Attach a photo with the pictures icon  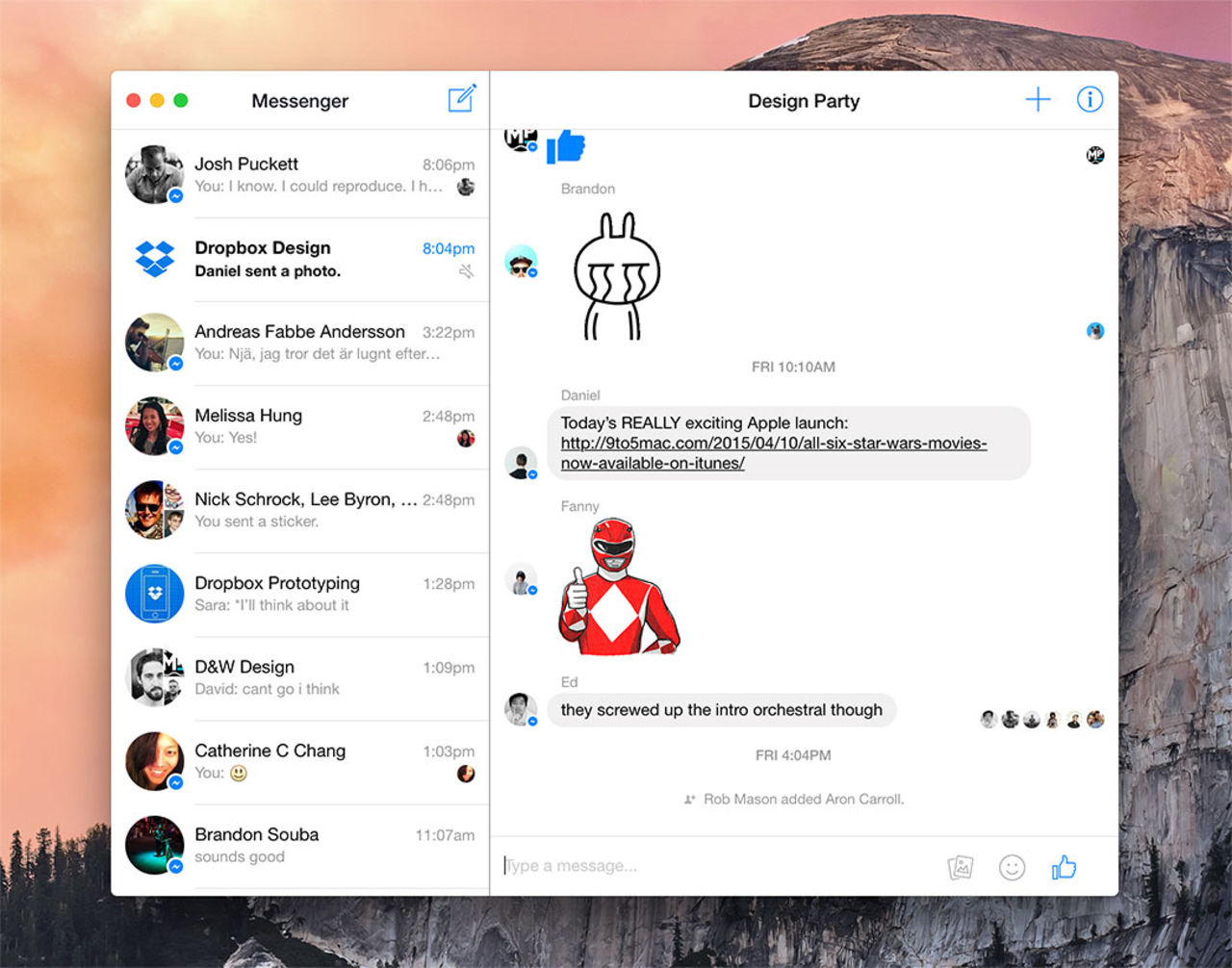tap(960, 866)
